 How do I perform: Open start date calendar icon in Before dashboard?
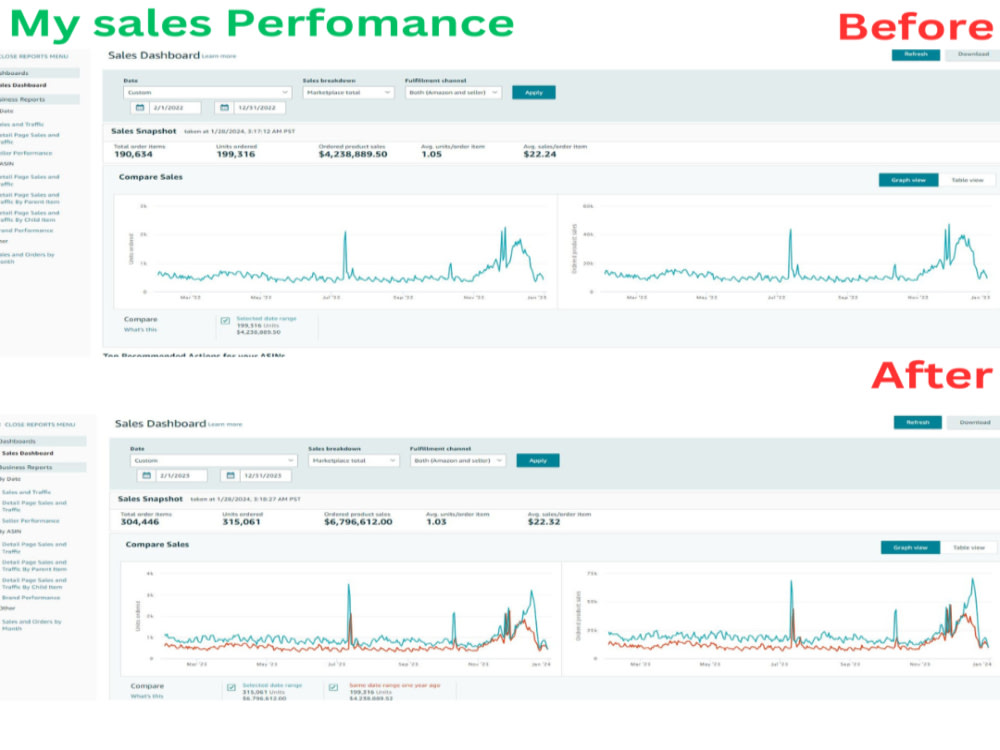[140, 108]
